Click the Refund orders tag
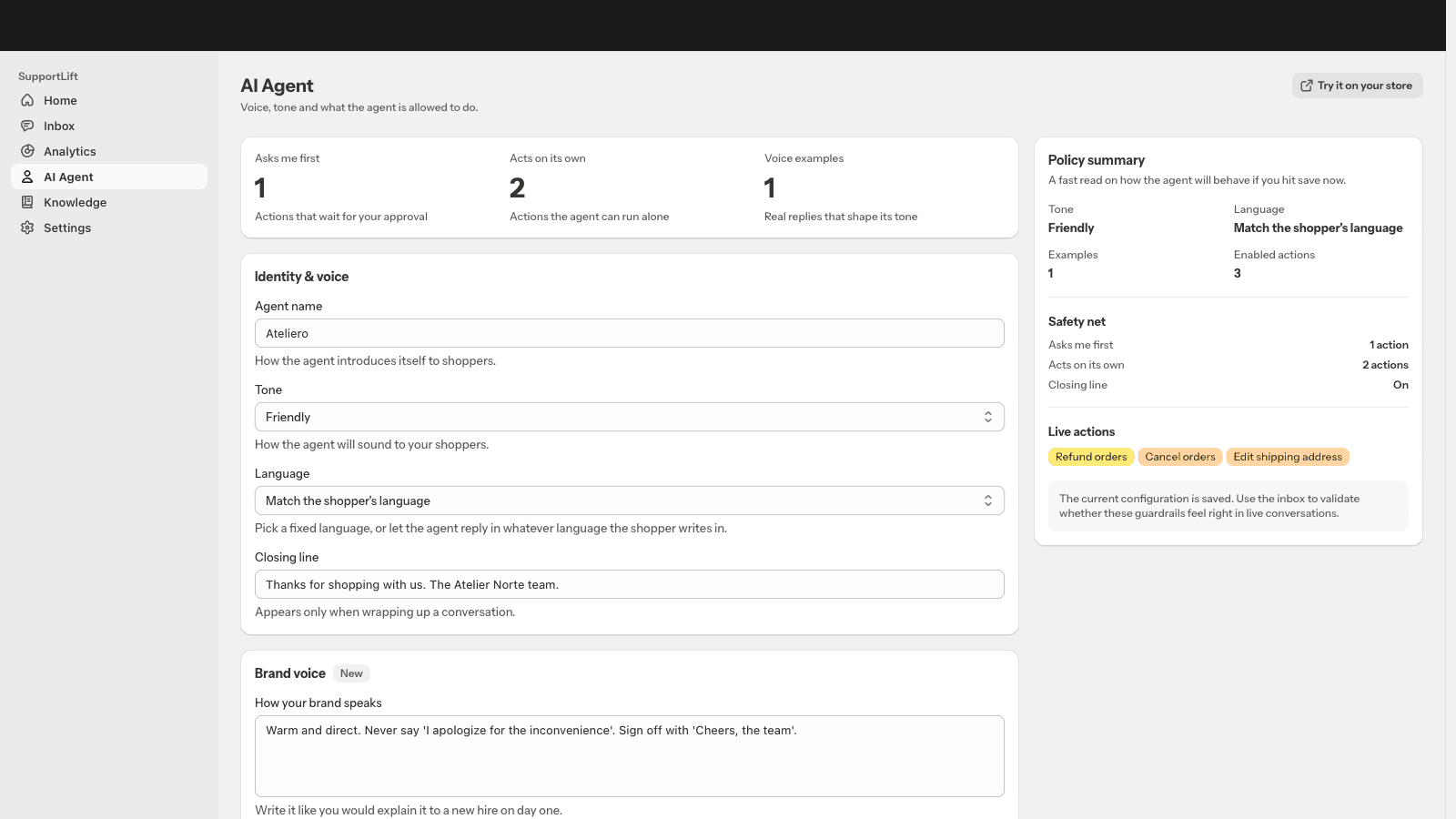The height and width of the screenshot is (819, 1456). click(x=1091, y=457)
